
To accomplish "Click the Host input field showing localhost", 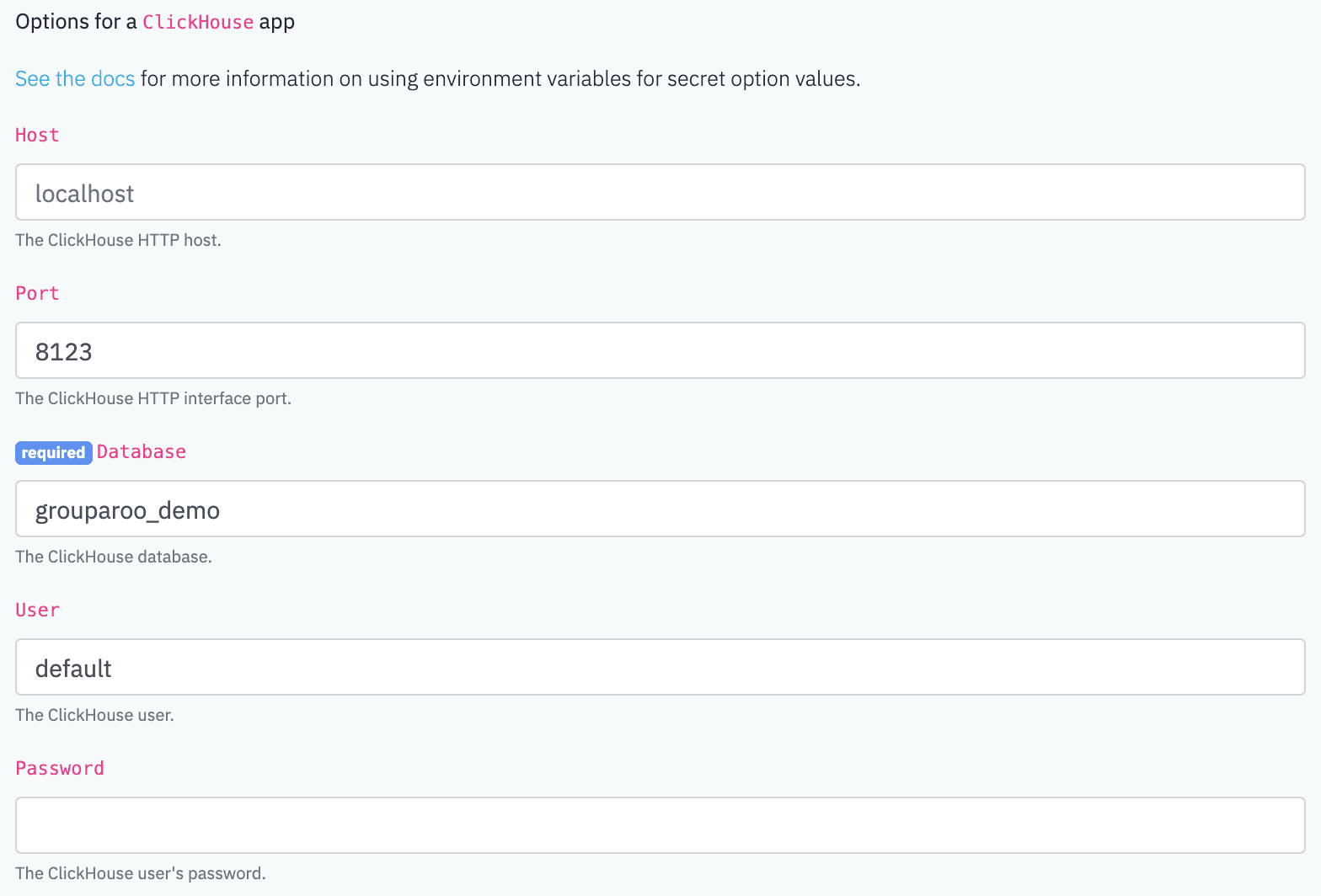I will [660, 192].
